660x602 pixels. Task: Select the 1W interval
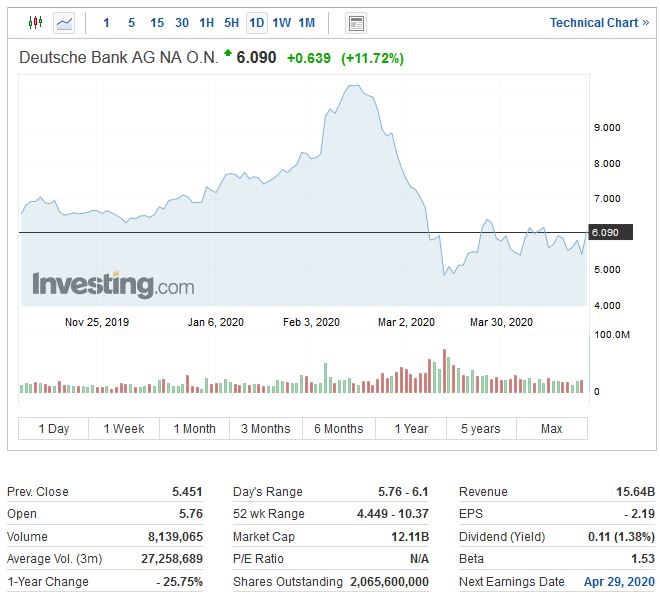click(x=282, y=23)
